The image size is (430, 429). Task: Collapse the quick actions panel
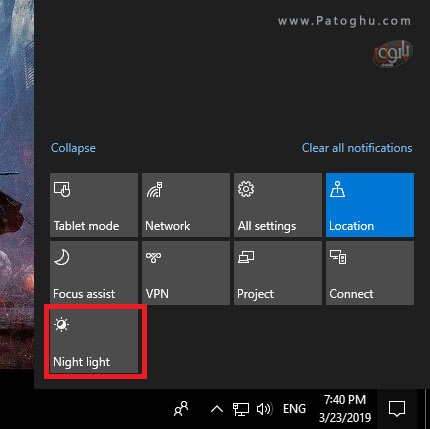click(x=73, y=148)
